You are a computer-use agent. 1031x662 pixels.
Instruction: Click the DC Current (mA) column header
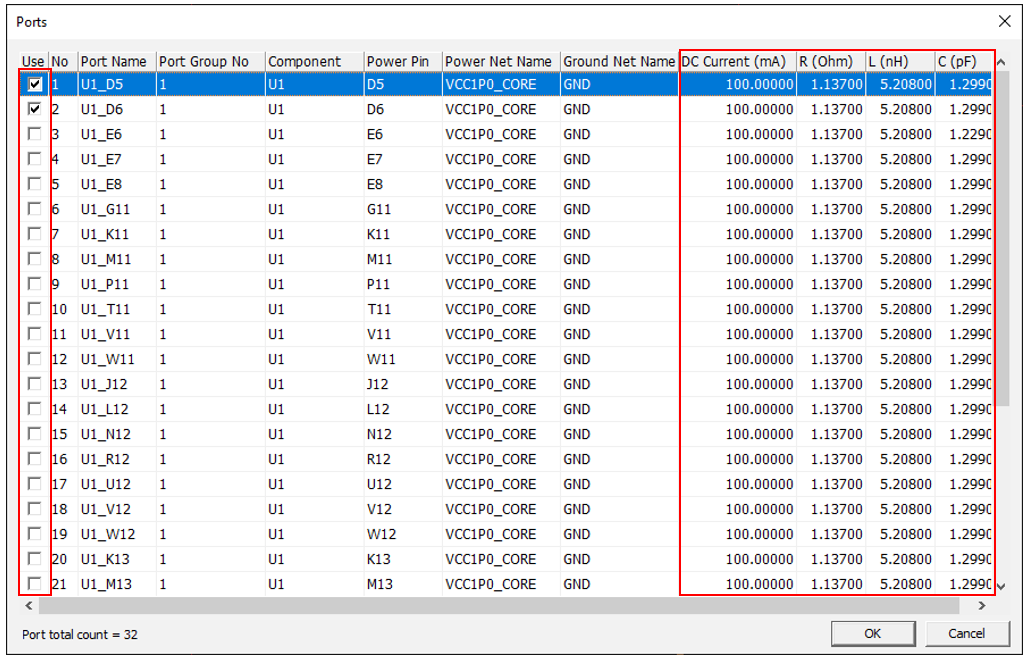coord(737,62)
